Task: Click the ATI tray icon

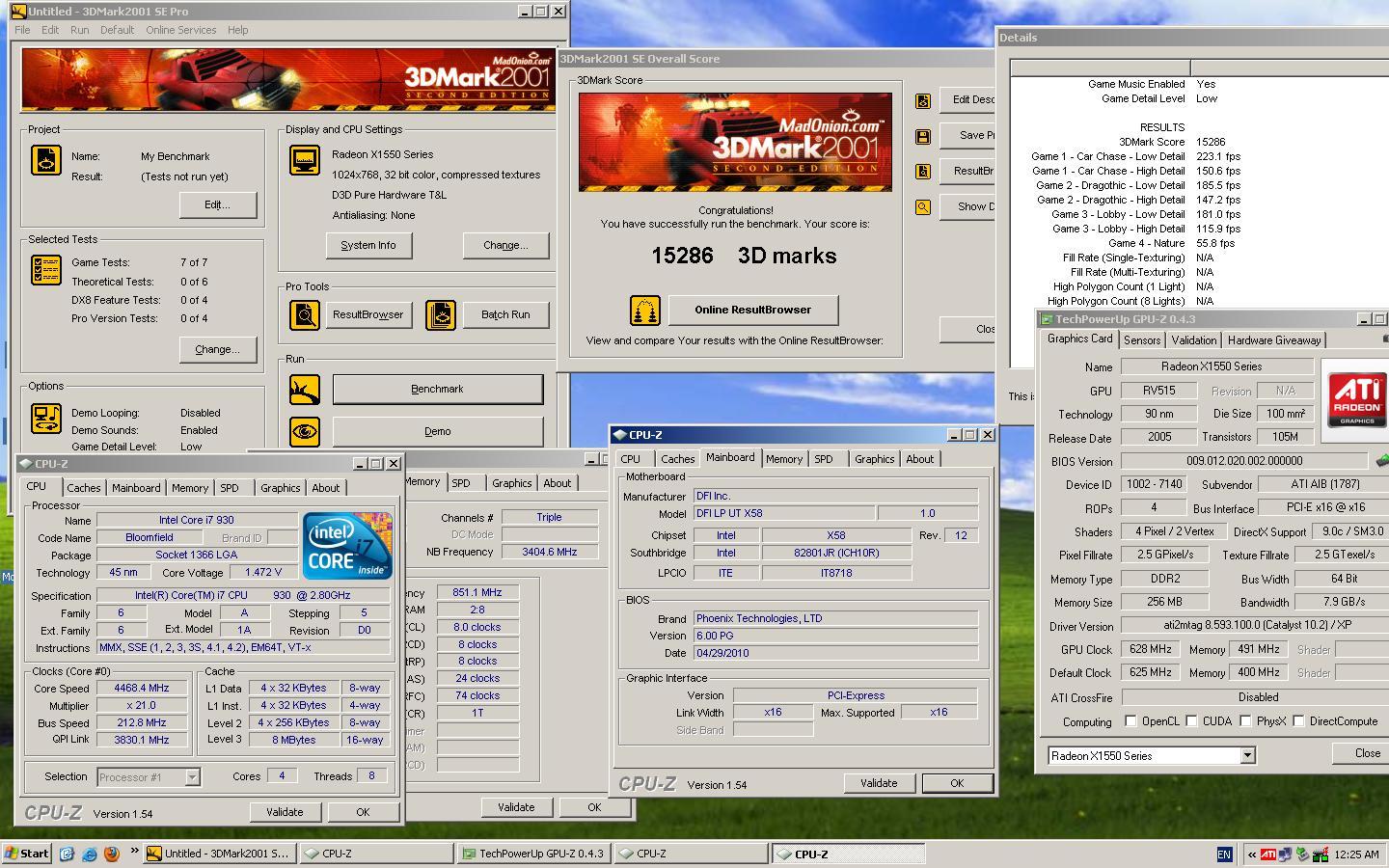Action: 1268,854
